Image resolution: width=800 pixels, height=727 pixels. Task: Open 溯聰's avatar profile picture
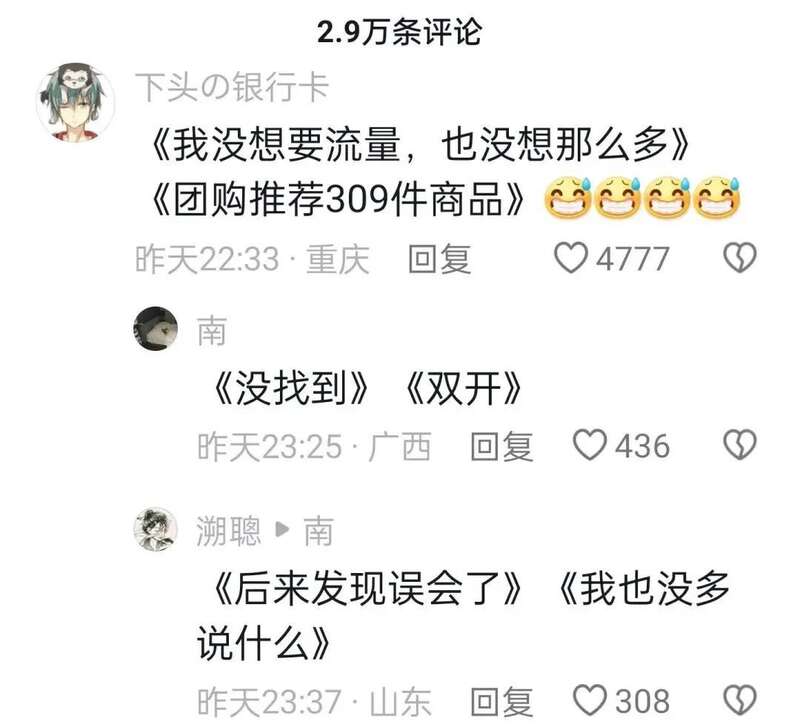point(156,529)
